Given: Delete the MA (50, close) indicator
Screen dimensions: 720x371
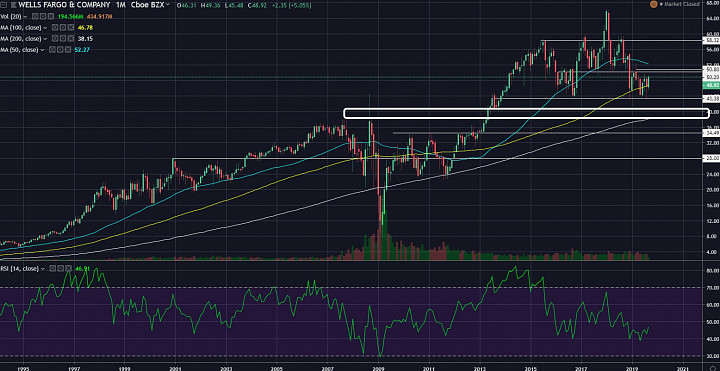Looking at the screenshot, I should point(68,50).
